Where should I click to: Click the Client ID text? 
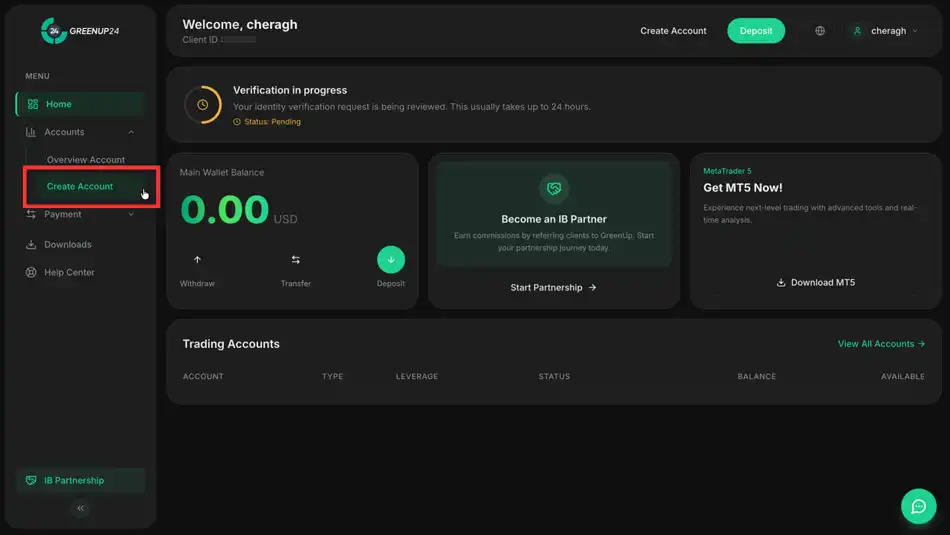pyautogui.click(x=219, y=40)
